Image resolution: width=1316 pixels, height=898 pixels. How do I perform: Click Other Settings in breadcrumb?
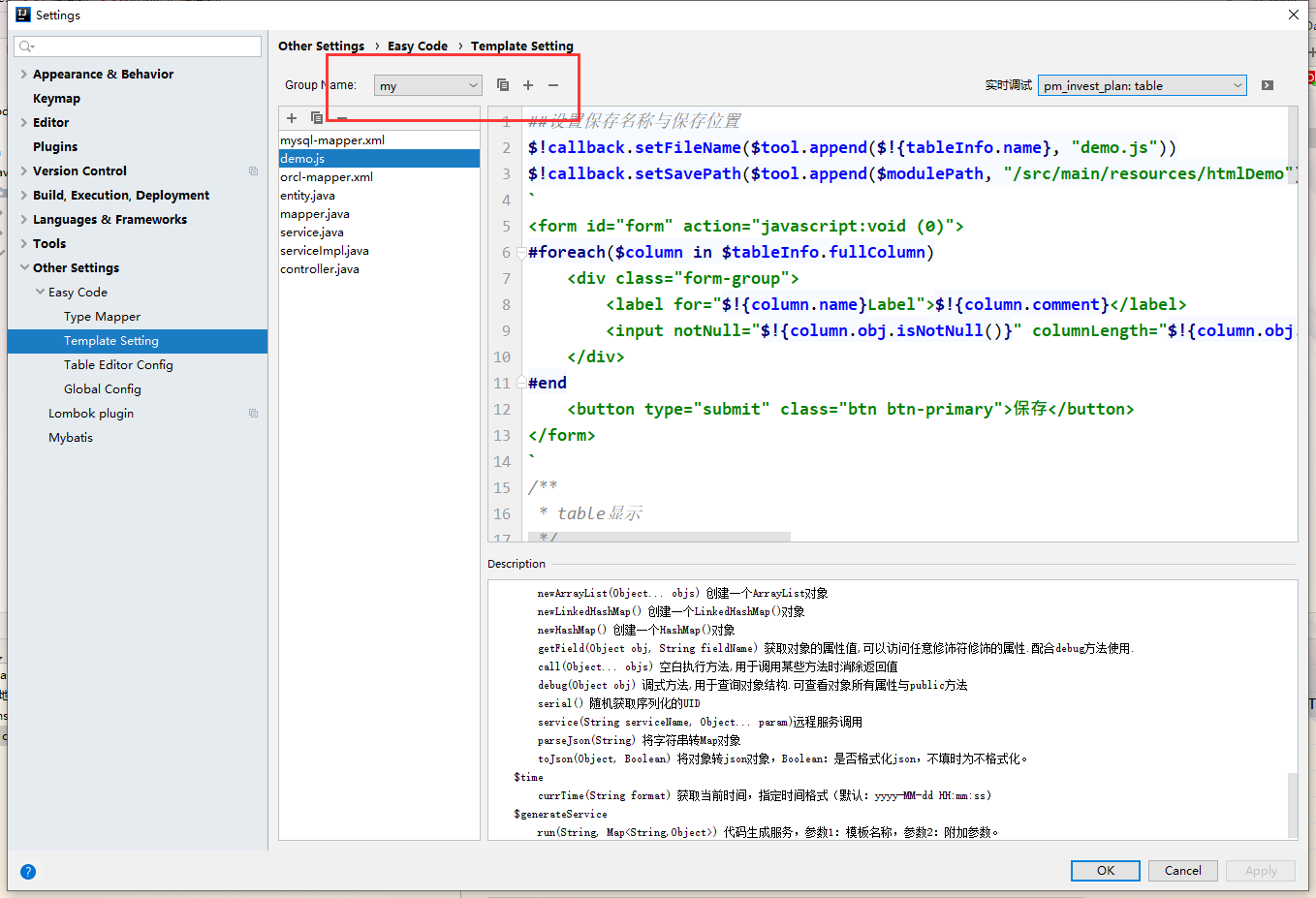coord(321,46)
